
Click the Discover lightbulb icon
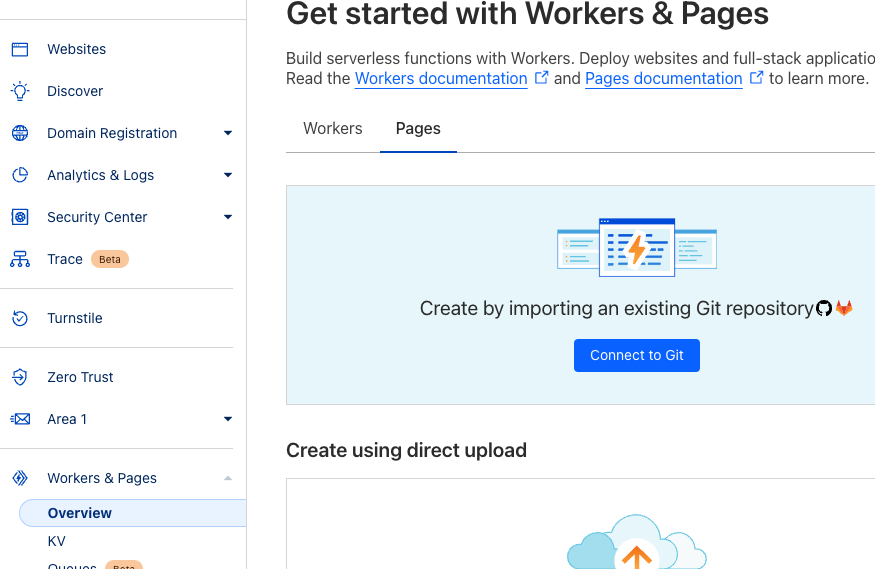click(x=20, y=91)
